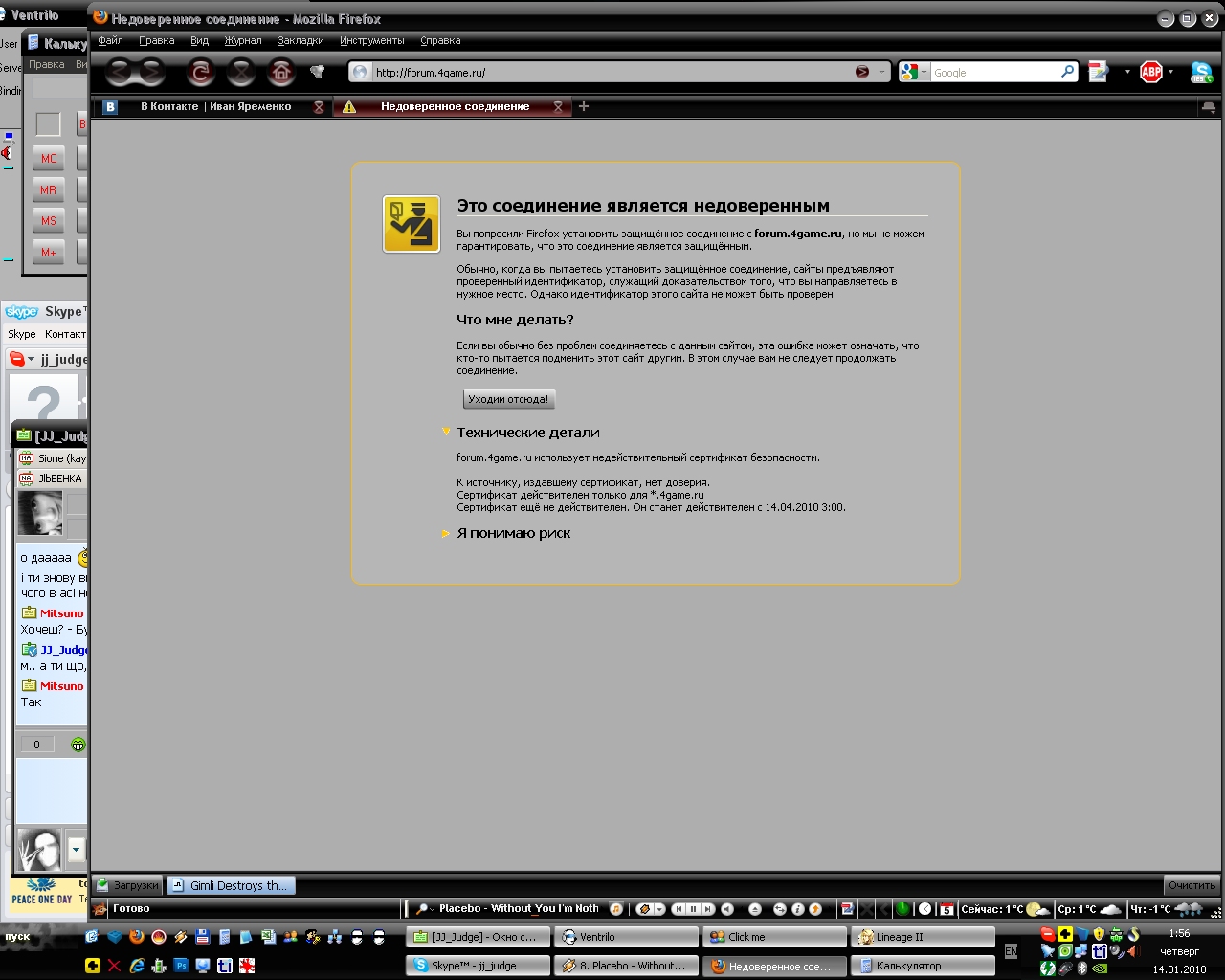
Task: Pause the music in status bar player
Action: (694, 909)
